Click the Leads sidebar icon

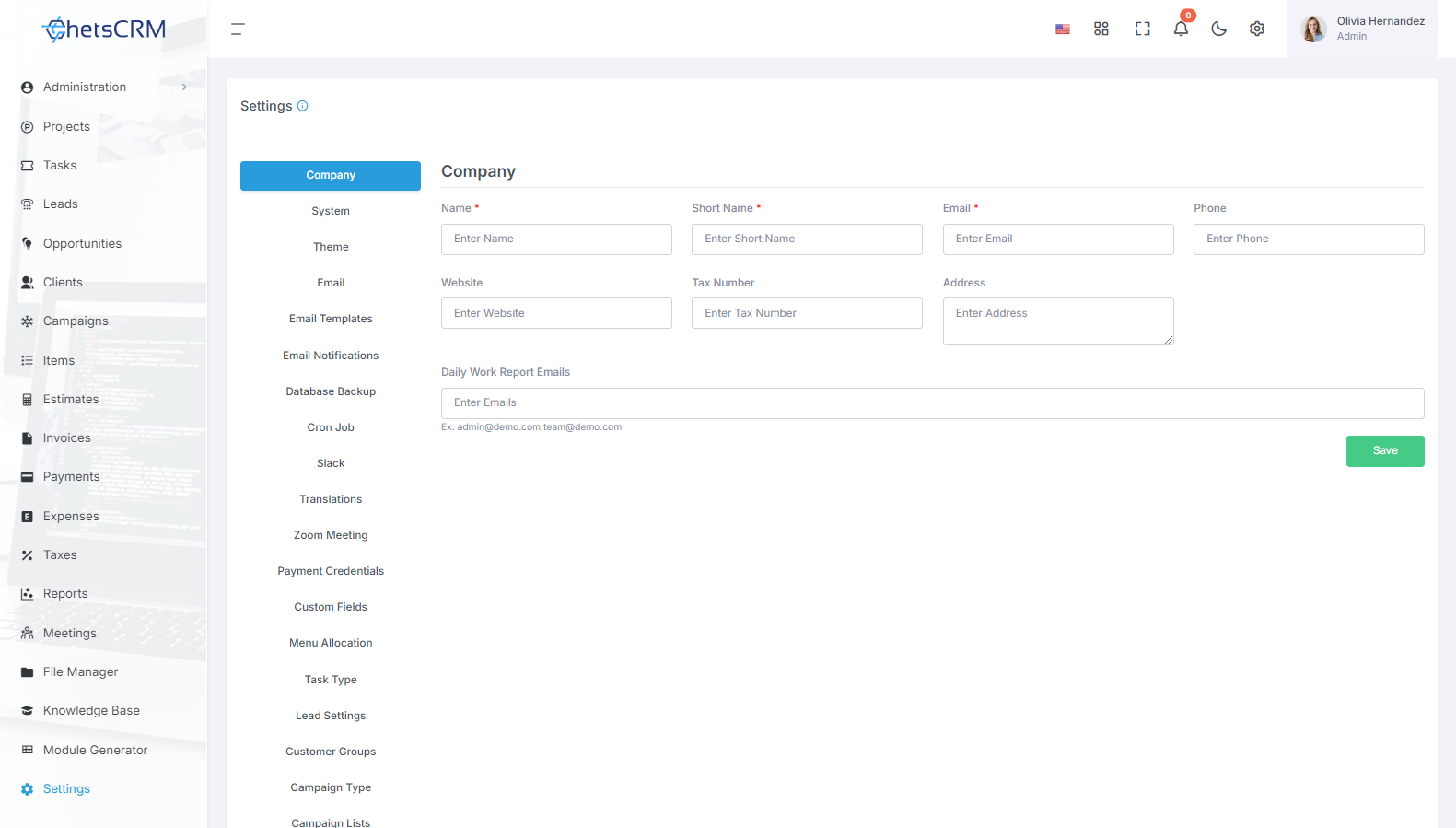click(27, 204)
